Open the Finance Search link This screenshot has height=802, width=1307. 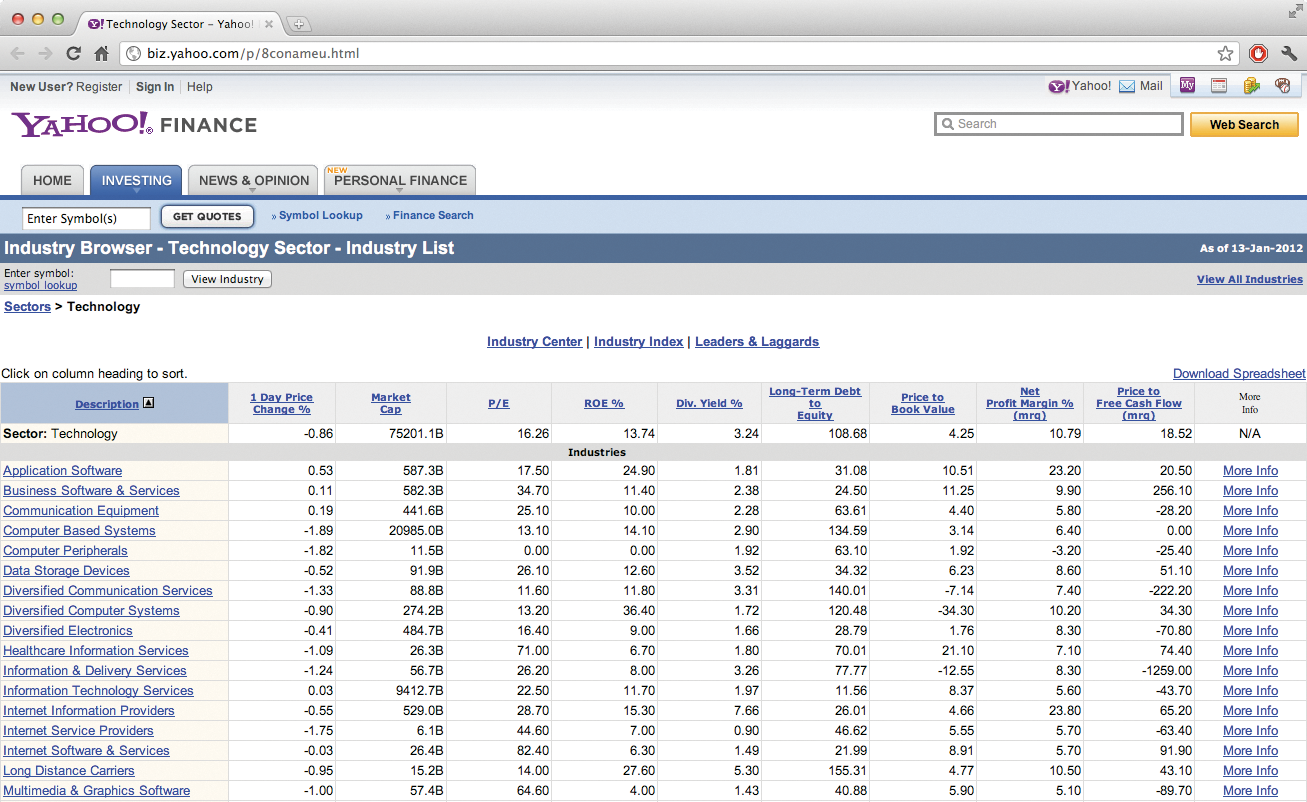[x=433, y=215]
